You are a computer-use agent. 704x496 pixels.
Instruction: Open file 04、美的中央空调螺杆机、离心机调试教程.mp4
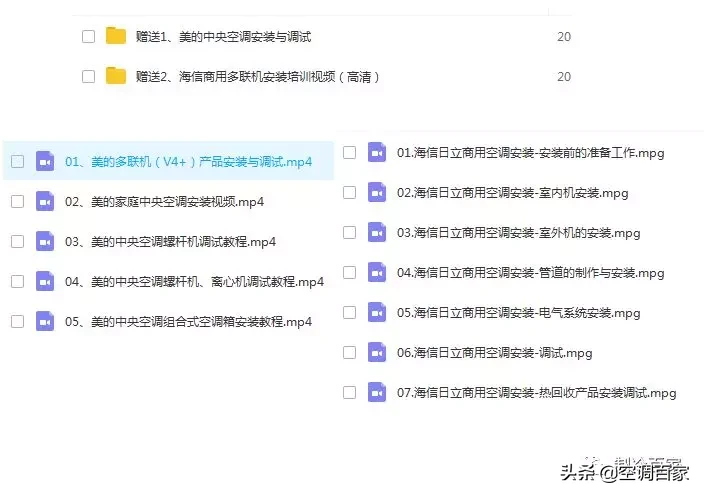[x=194, y=281]
